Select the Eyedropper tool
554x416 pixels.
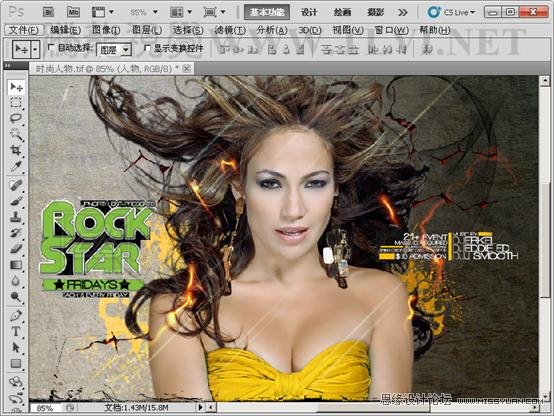(16, 166)
